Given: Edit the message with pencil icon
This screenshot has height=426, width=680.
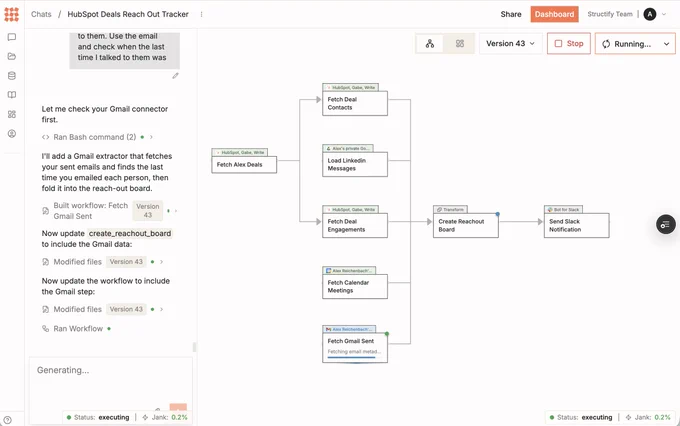Looking at the screenshot, I should pyautogui.click(x=175, y=76).
